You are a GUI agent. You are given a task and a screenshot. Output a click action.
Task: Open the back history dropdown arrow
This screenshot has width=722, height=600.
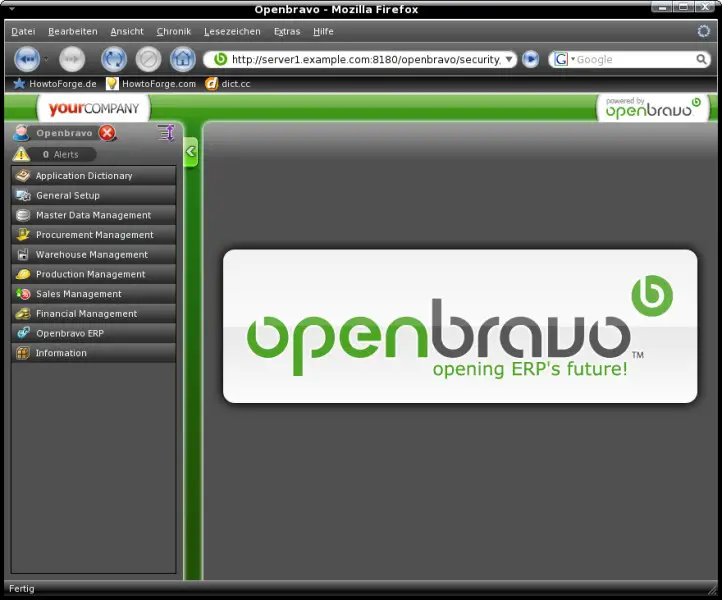[46, 59]
